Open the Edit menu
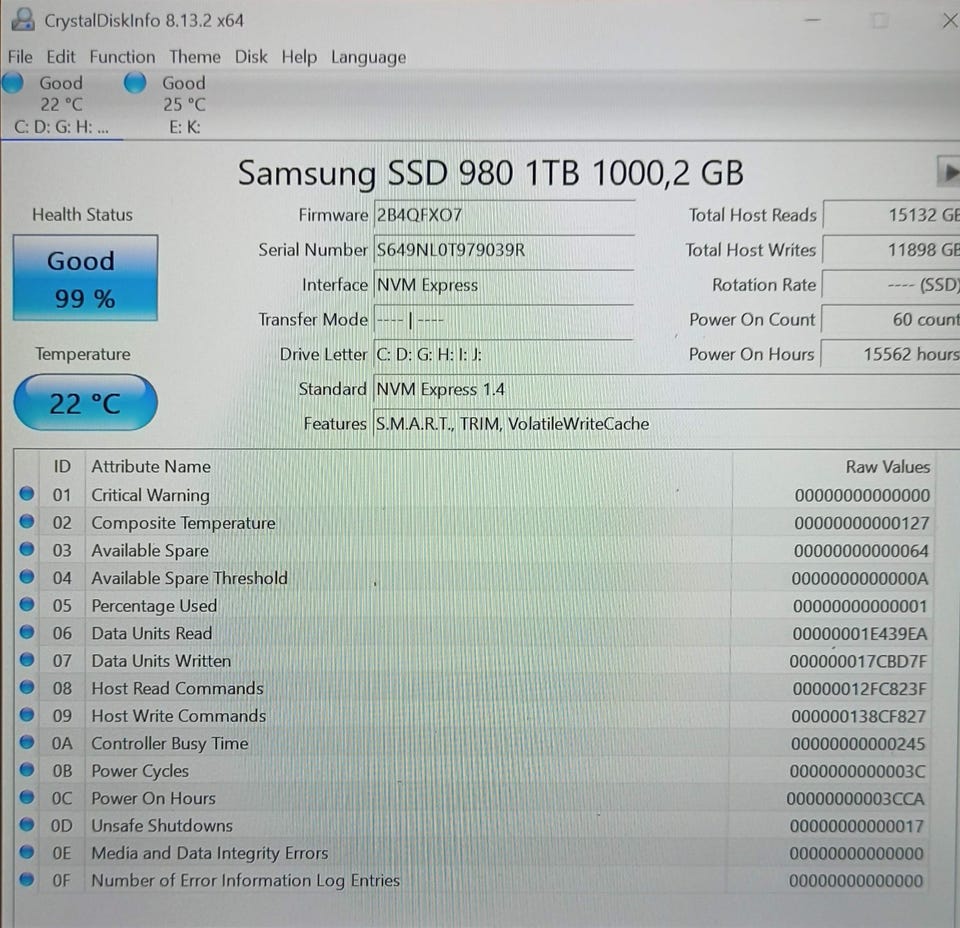This screenshot has height=928, width=960. (x=61, y=57)
